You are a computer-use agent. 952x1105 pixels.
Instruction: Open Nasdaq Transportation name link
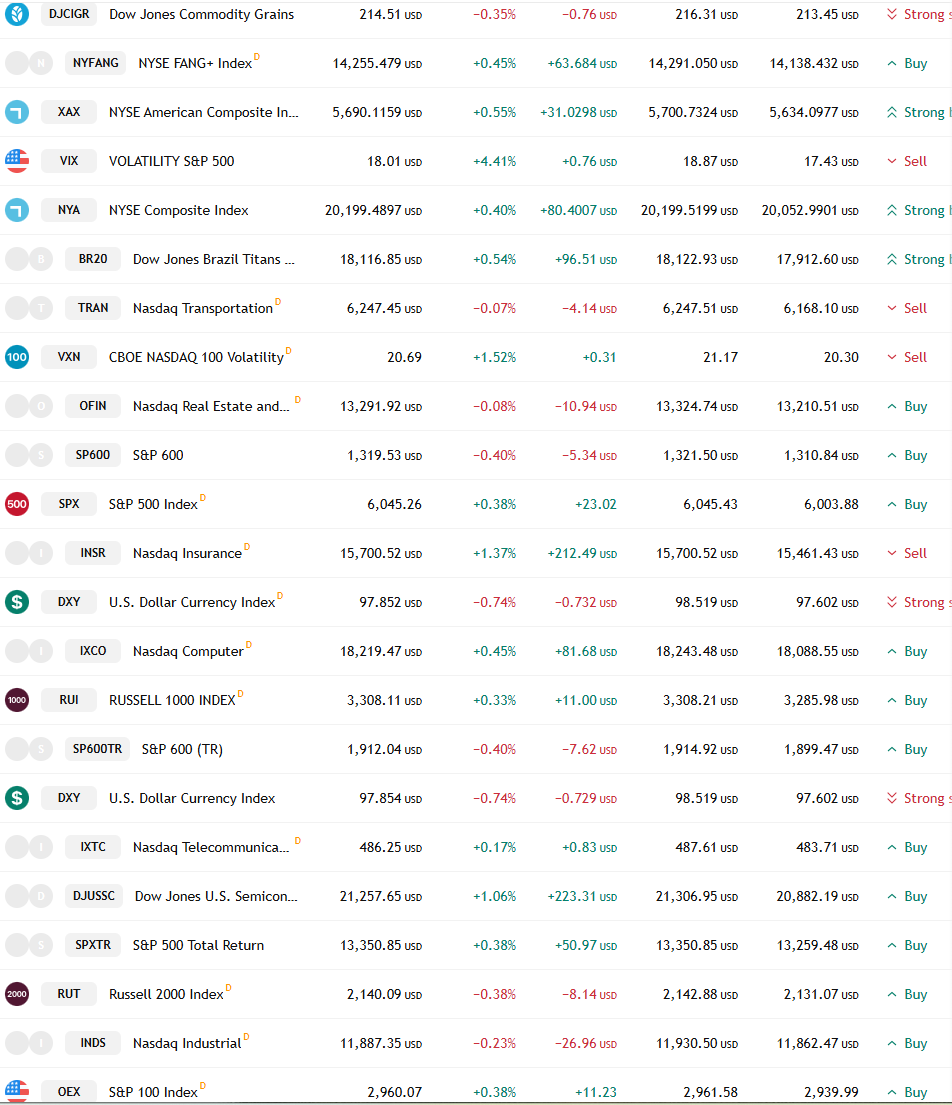coord(203,309)
